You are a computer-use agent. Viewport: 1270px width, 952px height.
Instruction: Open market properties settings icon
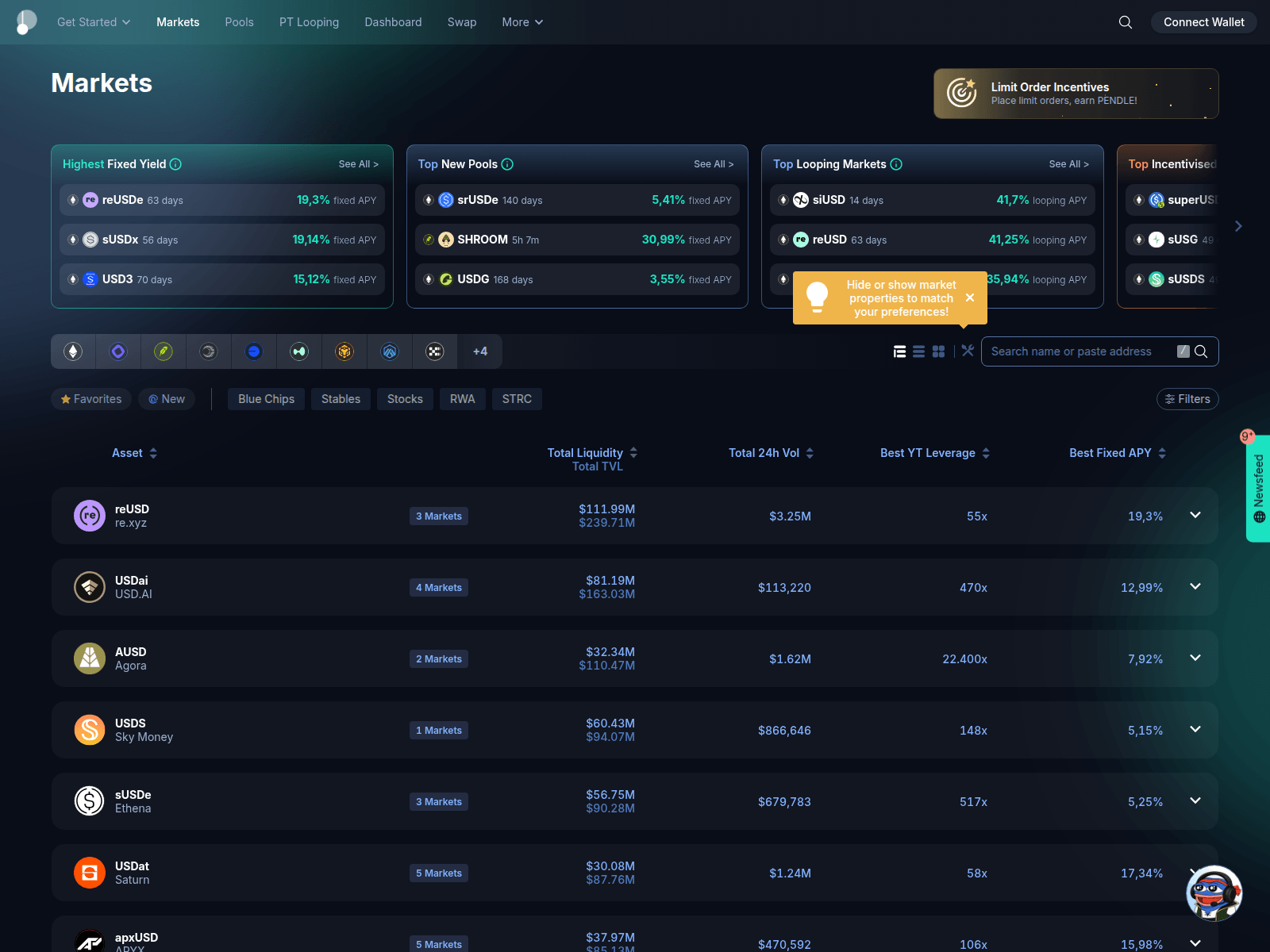pos(968,350)
